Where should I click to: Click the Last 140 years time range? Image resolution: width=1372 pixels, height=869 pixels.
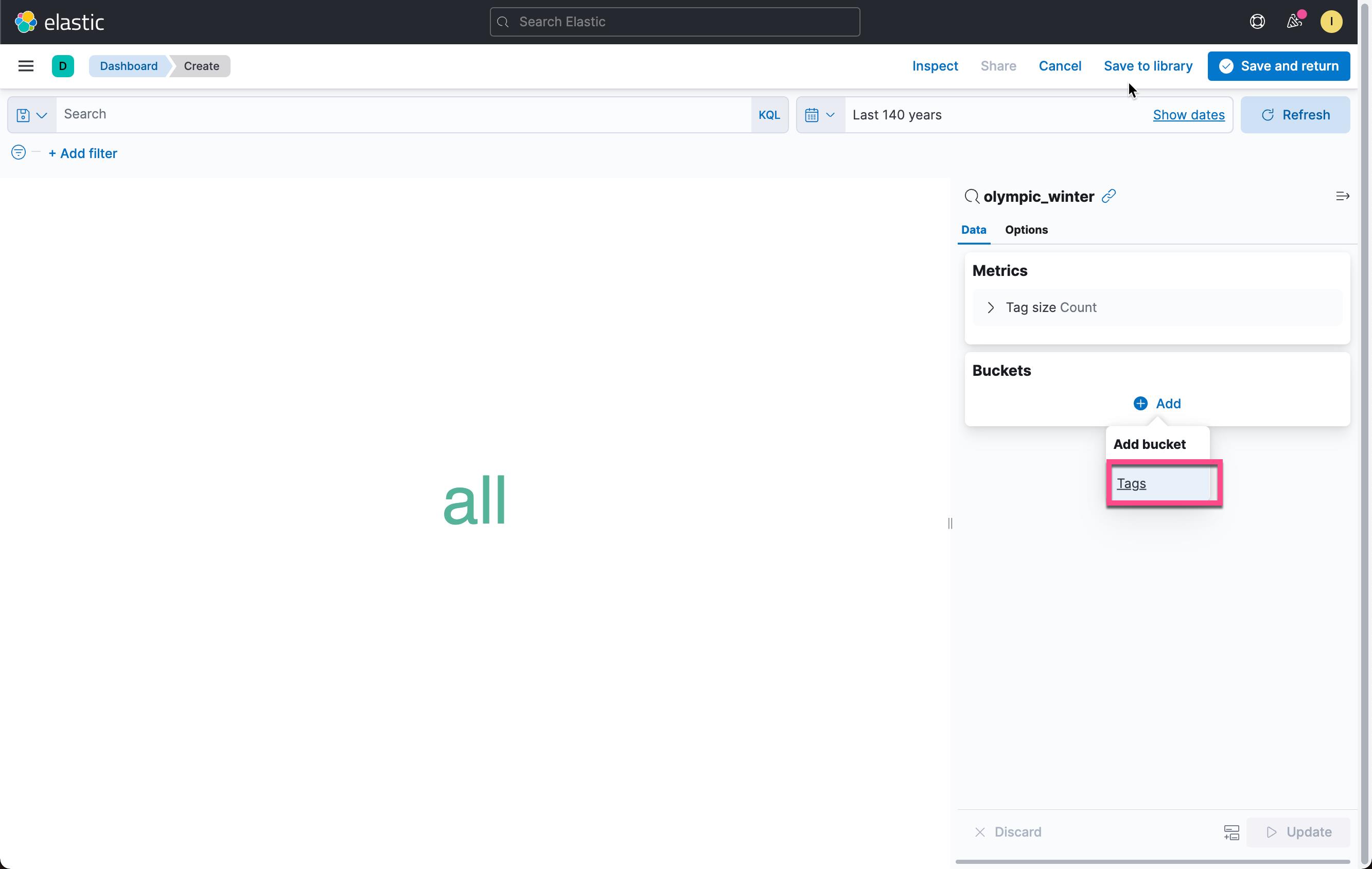pyautogui.click(x=897, y=115)
